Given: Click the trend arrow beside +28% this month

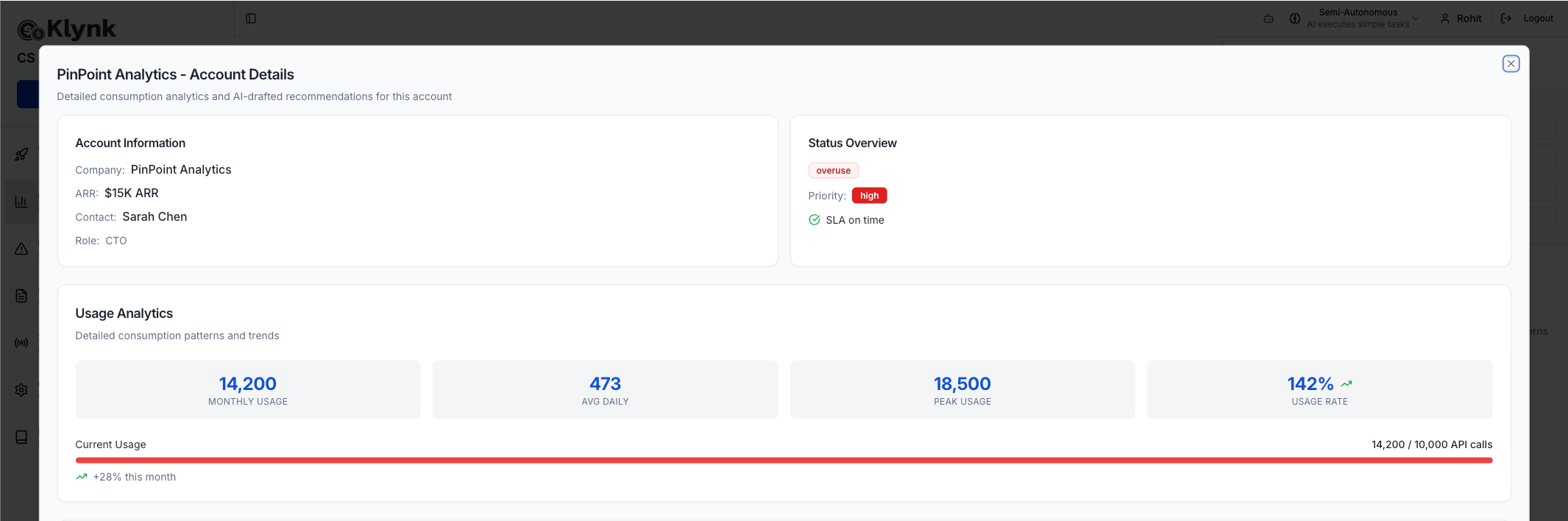Looking at the screenshot, I should tap(82, 477).
